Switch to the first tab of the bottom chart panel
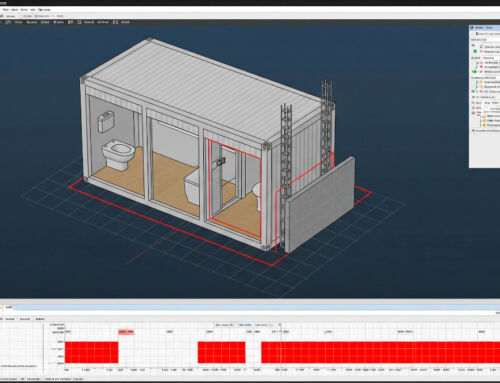The image size is (500, 383). [10, 319]
